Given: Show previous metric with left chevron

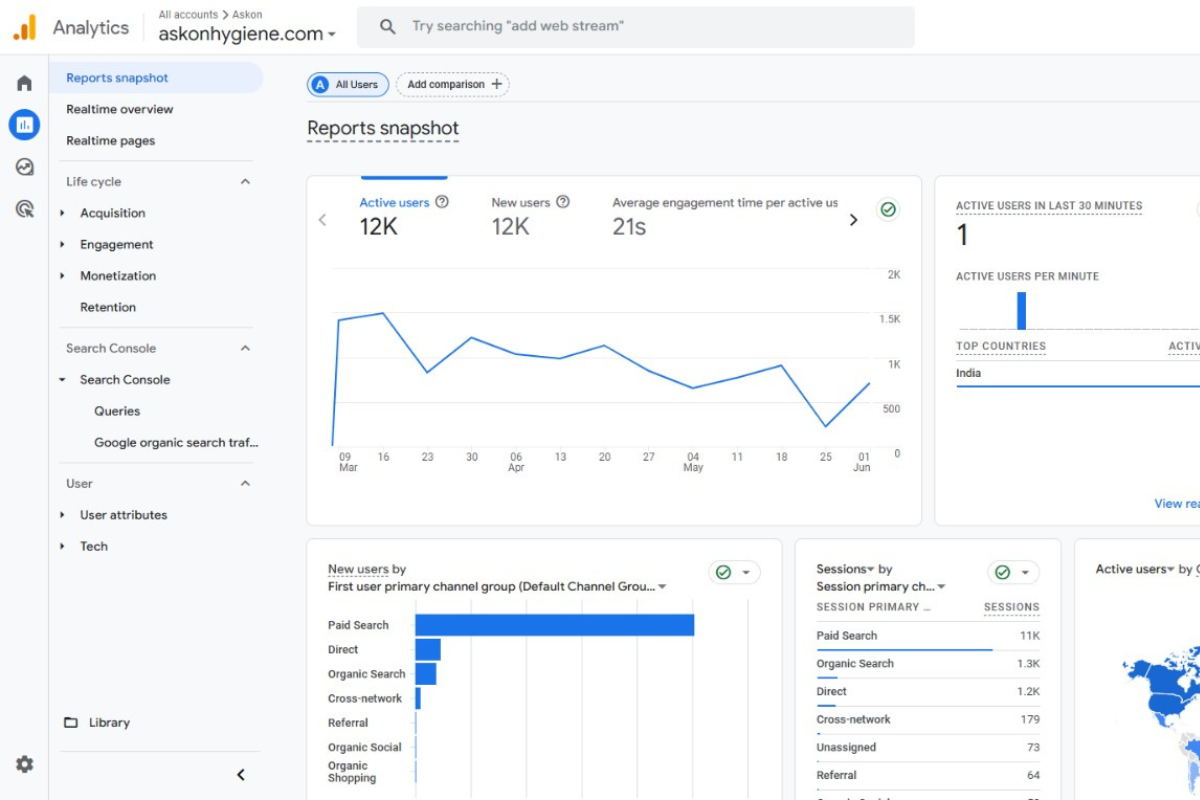Looking at the screenshot, I should coord(322,220).
